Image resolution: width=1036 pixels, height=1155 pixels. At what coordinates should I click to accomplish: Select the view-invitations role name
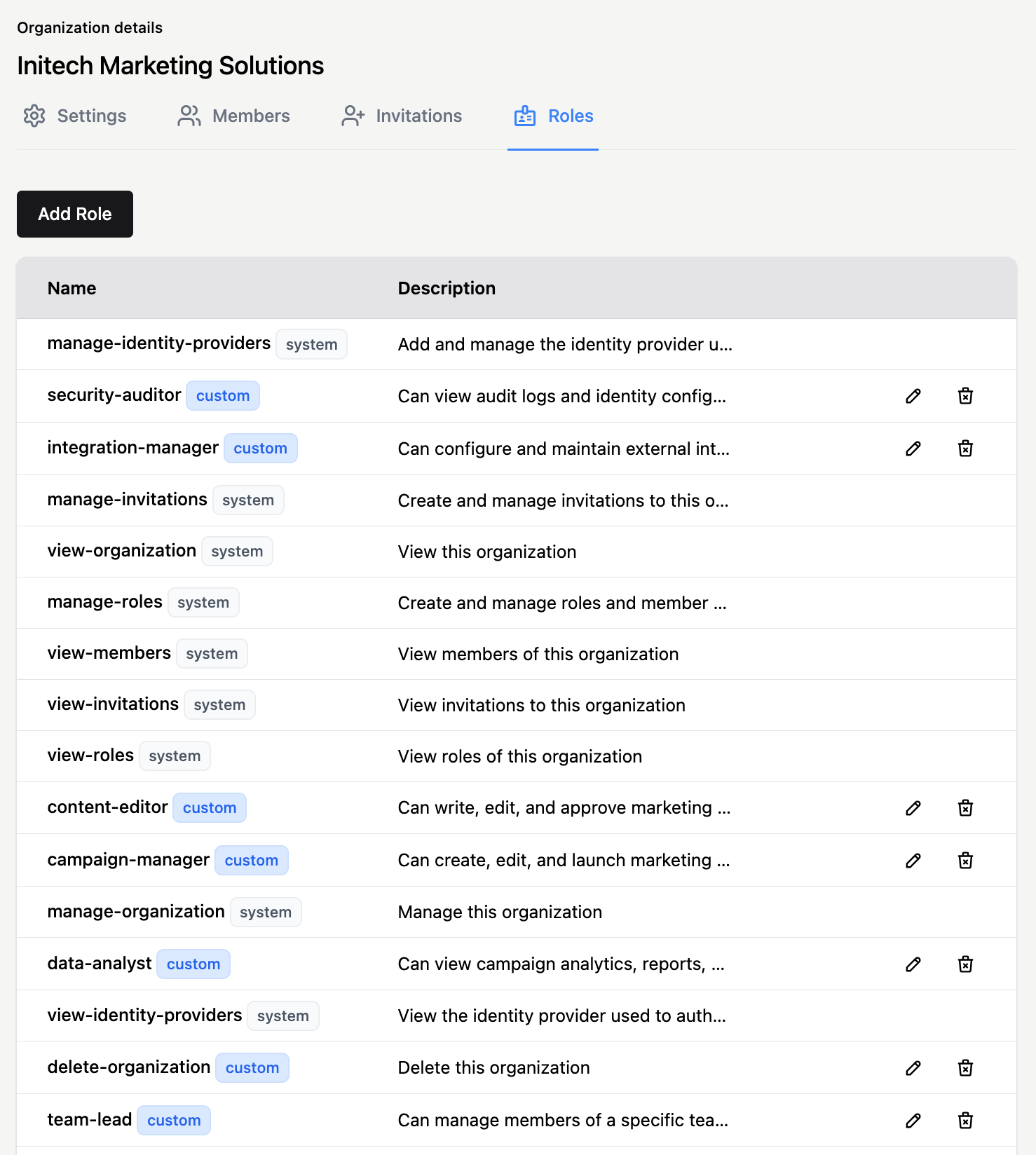113,704
